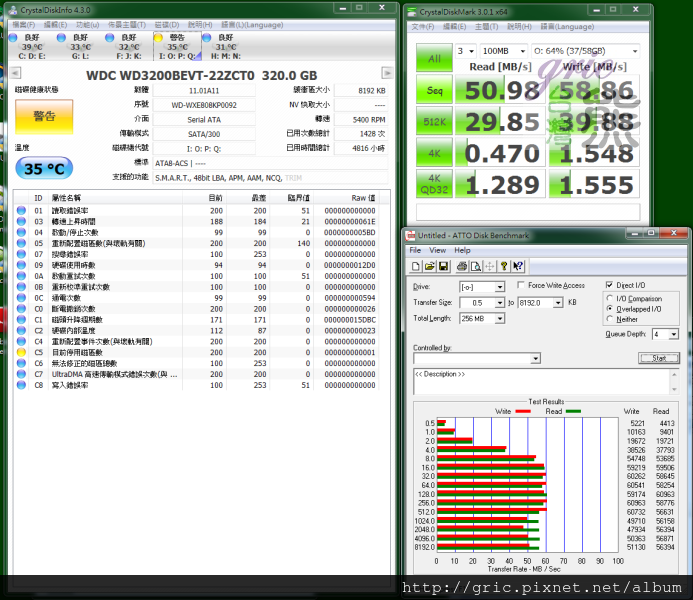This screenshot has height=600, width=693.
Task: Open 功能(u) menu in CrystalDiskInfo
Action: click(x=88, y=25)
